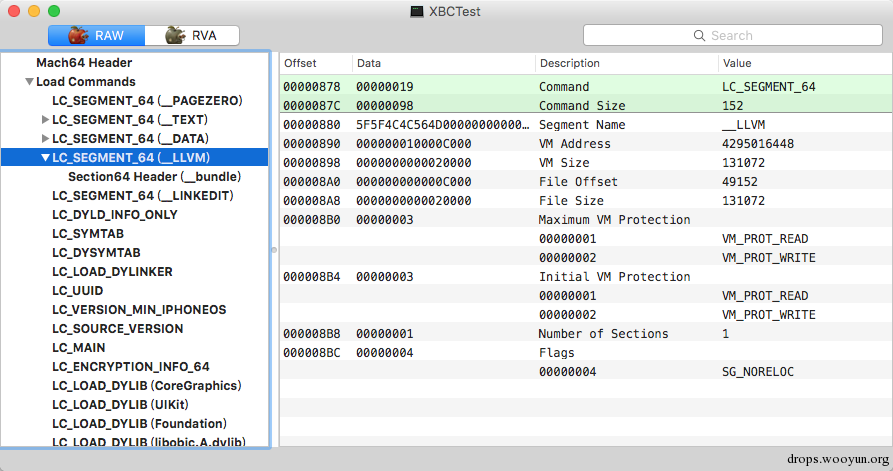
Task: Switch to RVA view mode
Action: 192,35
